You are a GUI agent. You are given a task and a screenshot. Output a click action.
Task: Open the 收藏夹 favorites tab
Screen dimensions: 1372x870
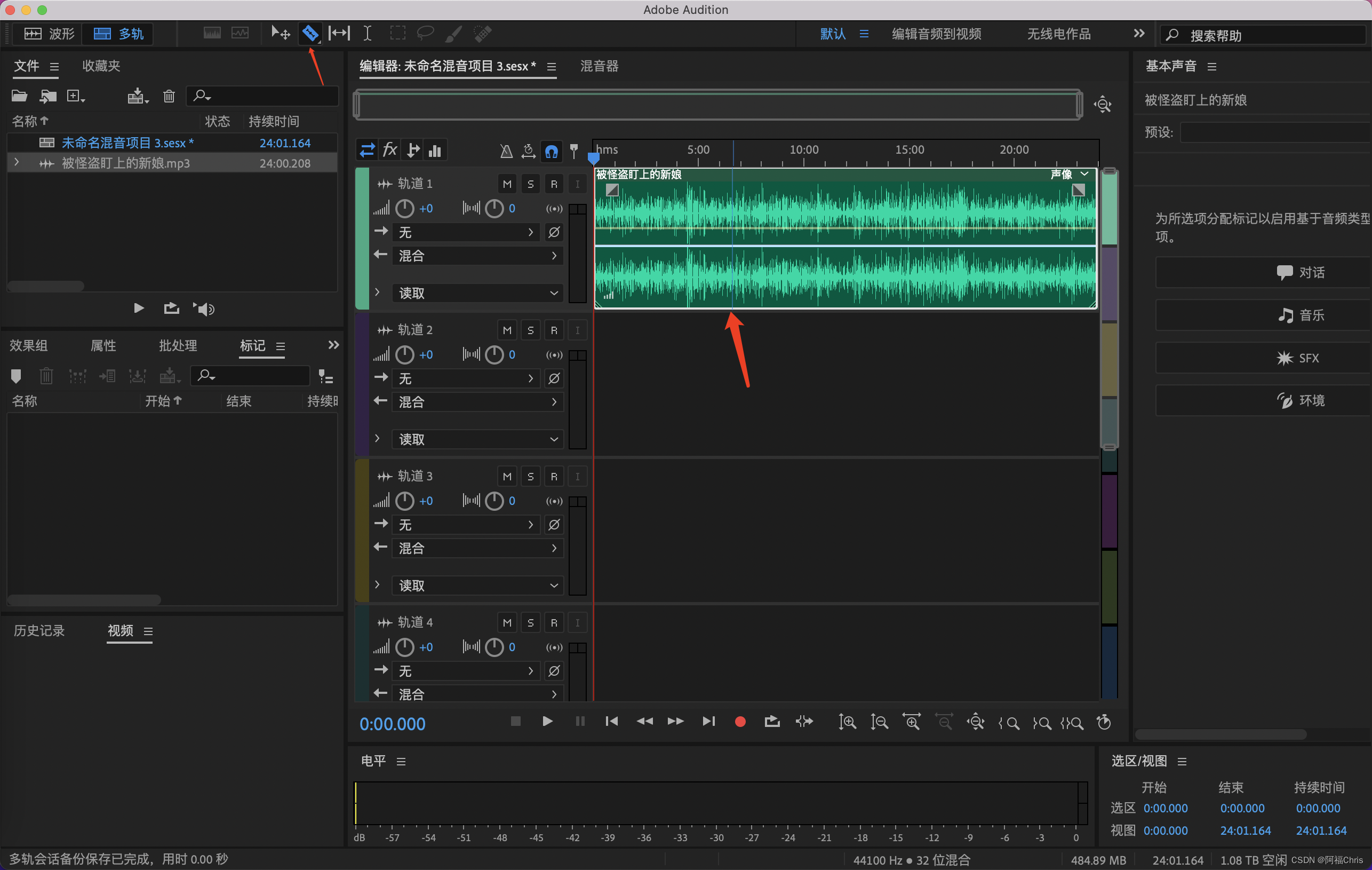[x=101, y=66]
